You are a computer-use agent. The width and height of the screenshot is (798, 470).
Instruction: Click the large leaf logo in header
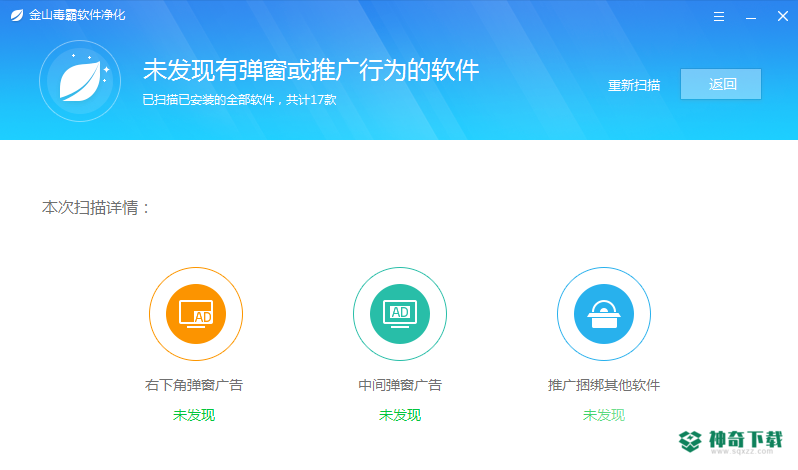click(80, 81)
